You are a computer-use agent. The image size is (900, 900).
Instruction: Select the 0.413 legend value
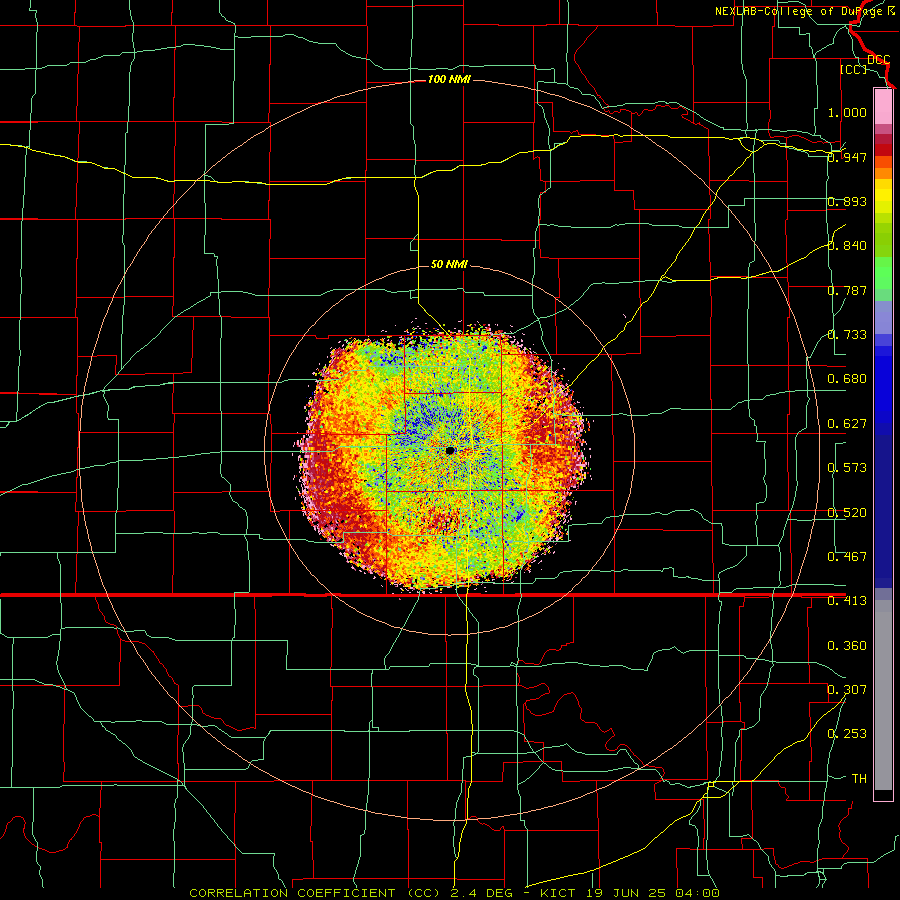click(847, 601)
